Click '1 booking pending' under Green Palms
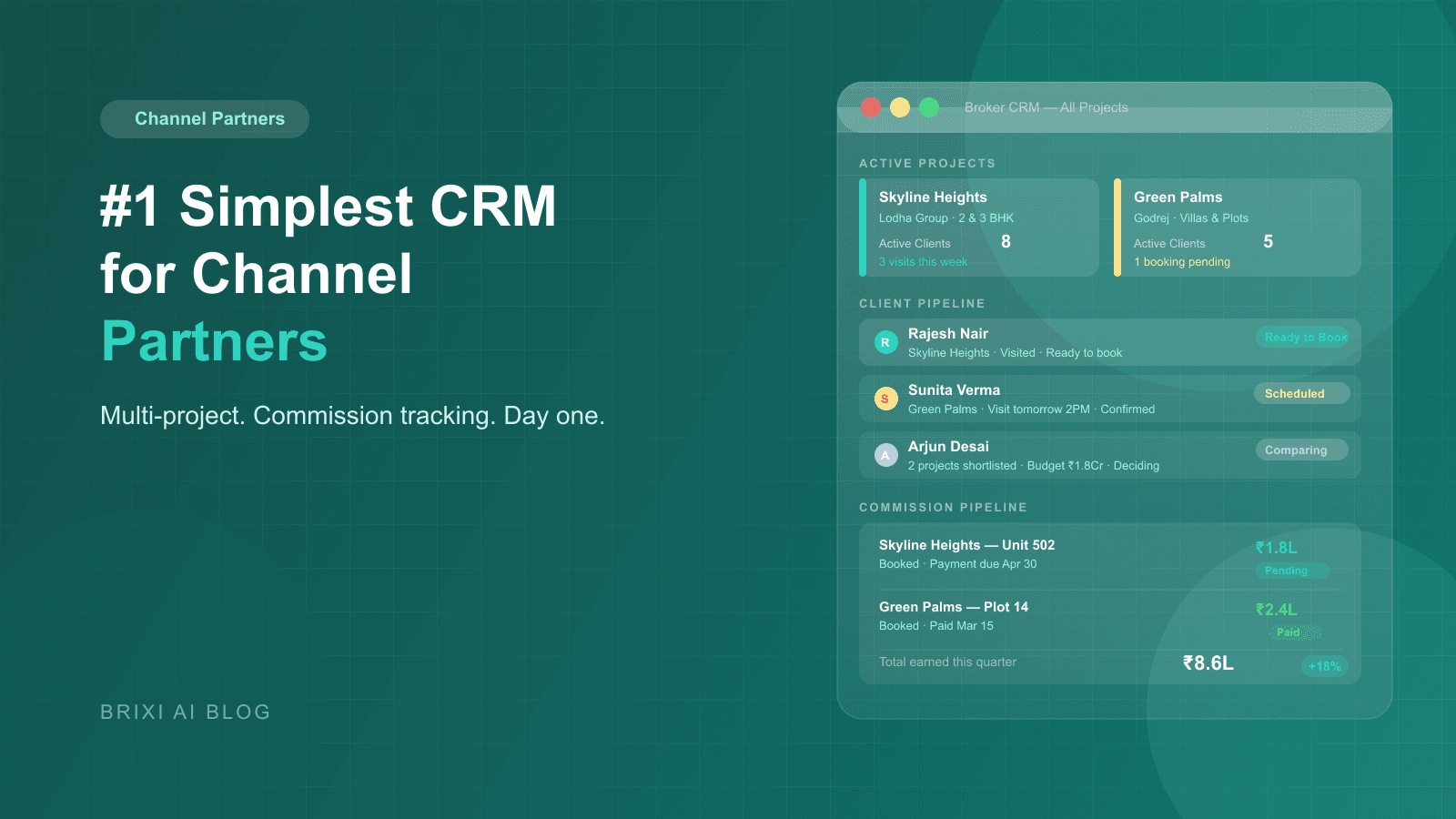 click(1182, 262)
